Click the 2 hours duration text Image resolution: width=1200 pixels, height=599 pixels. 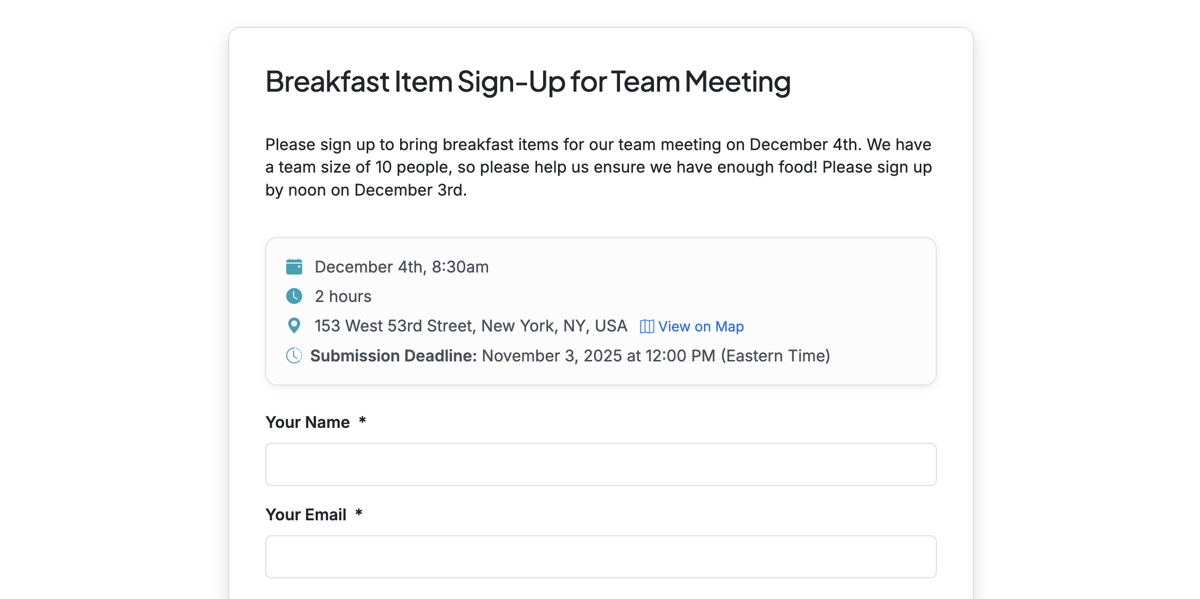(x=342, y=296)
